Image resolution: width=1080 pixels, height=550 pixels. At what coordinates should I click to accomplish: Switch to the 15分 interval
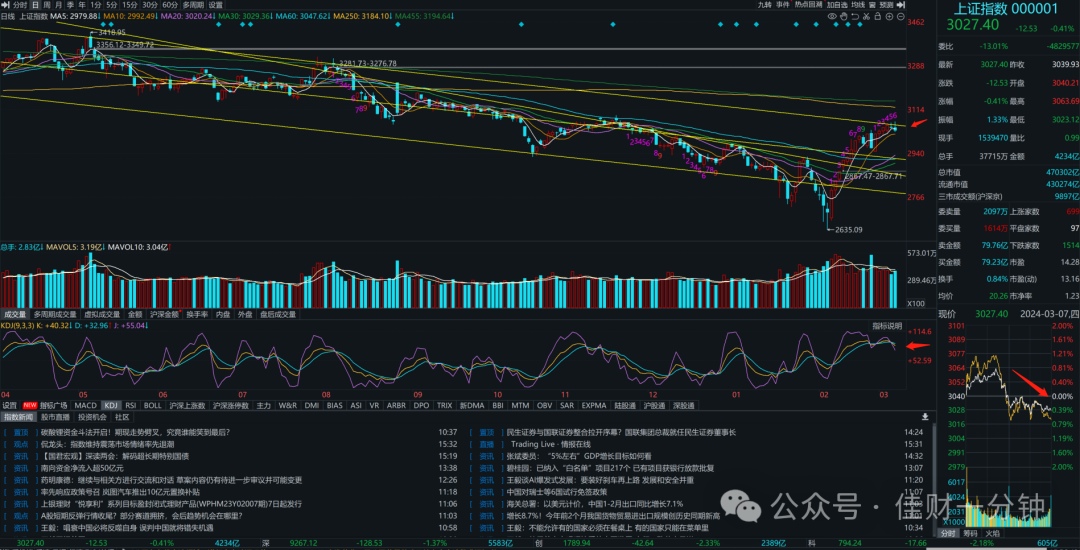click(x=129, y=5)
